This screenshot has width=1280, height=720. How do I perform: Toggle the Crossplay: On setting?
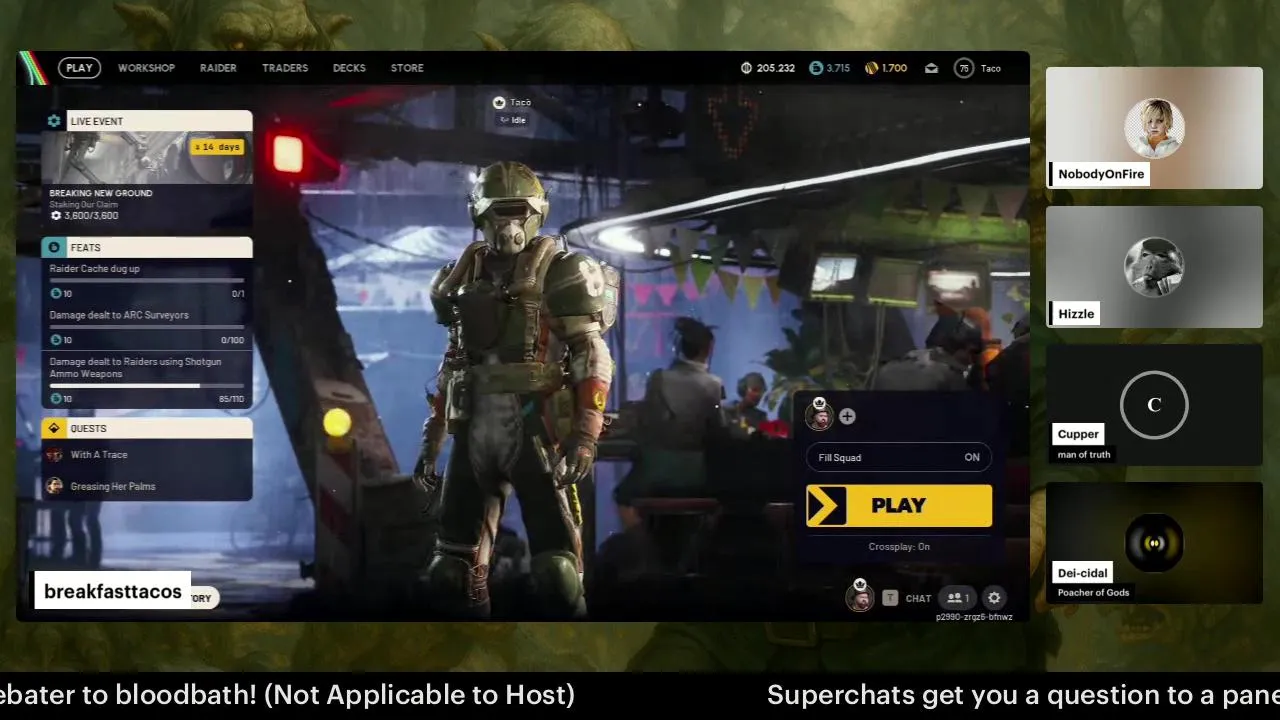point(899,547)
